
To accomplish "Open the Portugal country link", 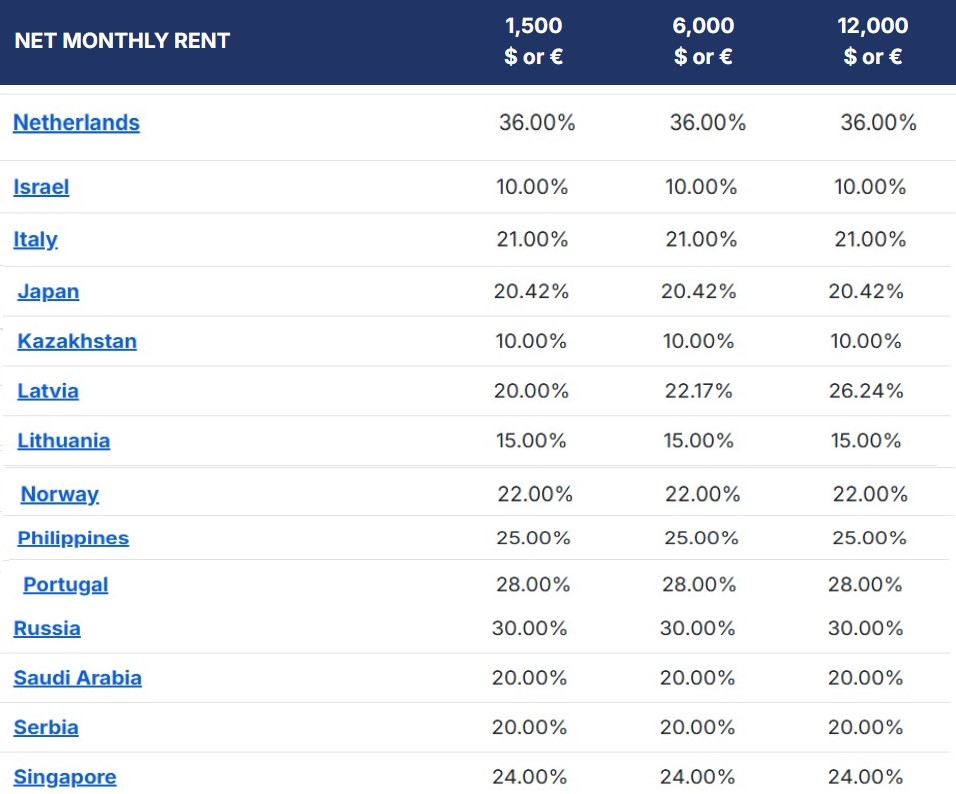I will pos(66,585).
